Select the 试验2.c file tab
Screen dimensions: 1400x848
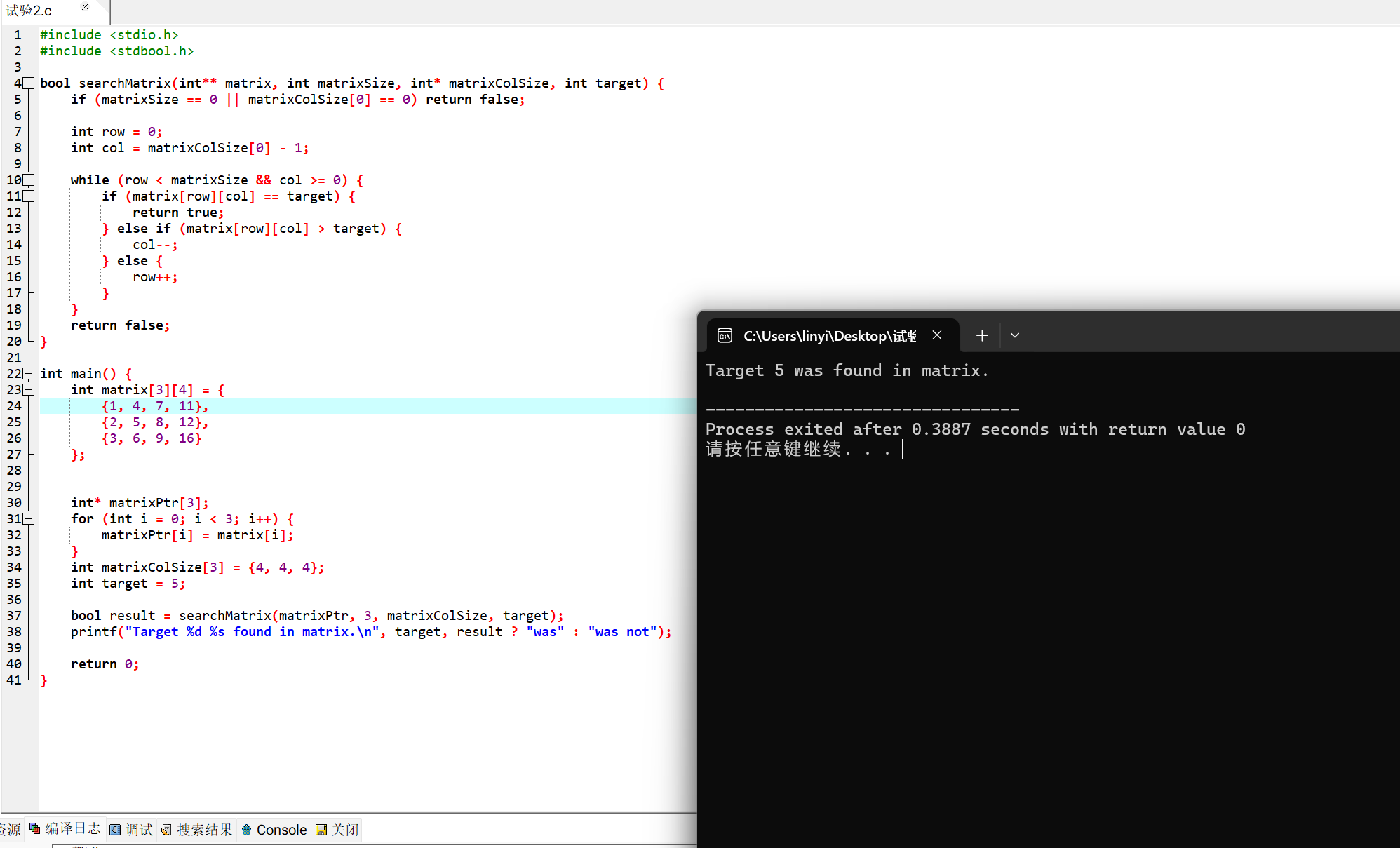coord(29,11)
